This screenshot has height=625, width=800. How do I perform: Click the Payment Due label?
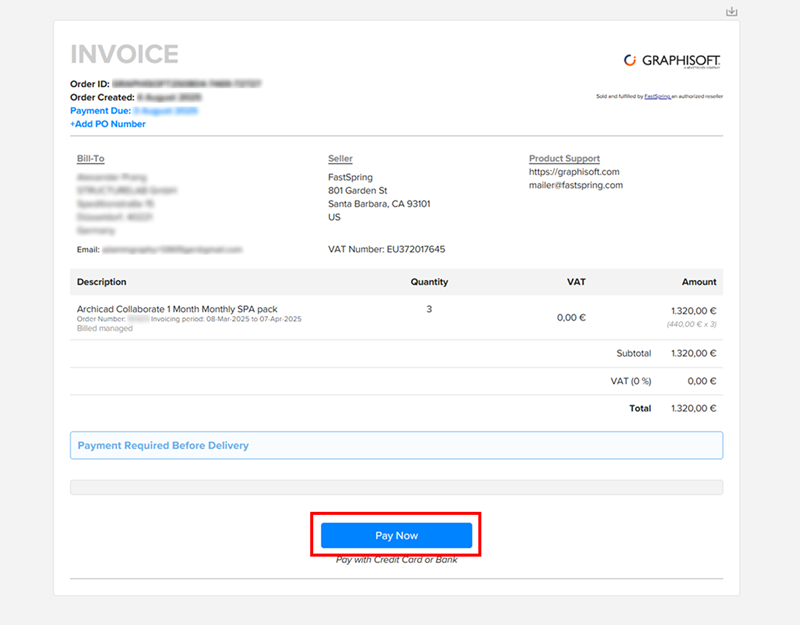coord(101,111)
